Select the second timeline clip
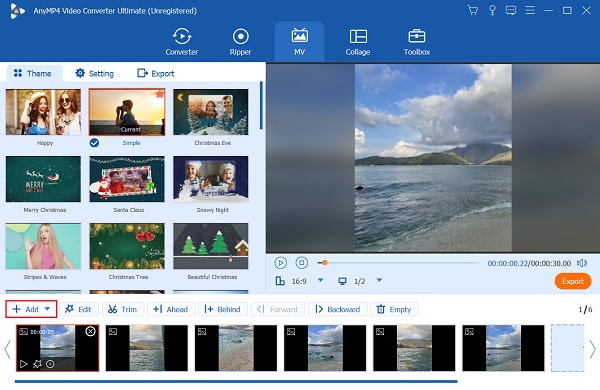The width and height of the screenshot is (600, 390). tap(147, 348)
